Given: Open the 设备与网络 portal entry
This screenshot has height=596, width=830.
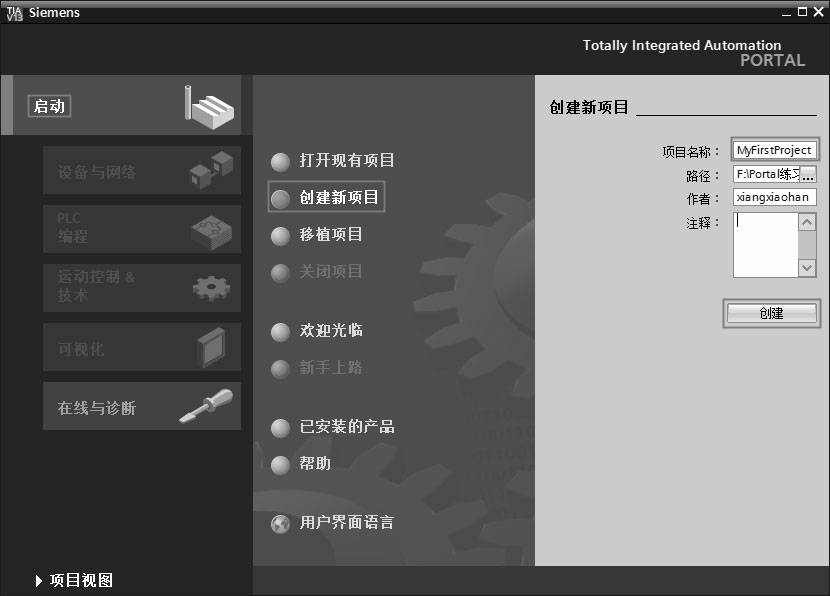Looking at the screenshot, I should (x=142, y=170).
